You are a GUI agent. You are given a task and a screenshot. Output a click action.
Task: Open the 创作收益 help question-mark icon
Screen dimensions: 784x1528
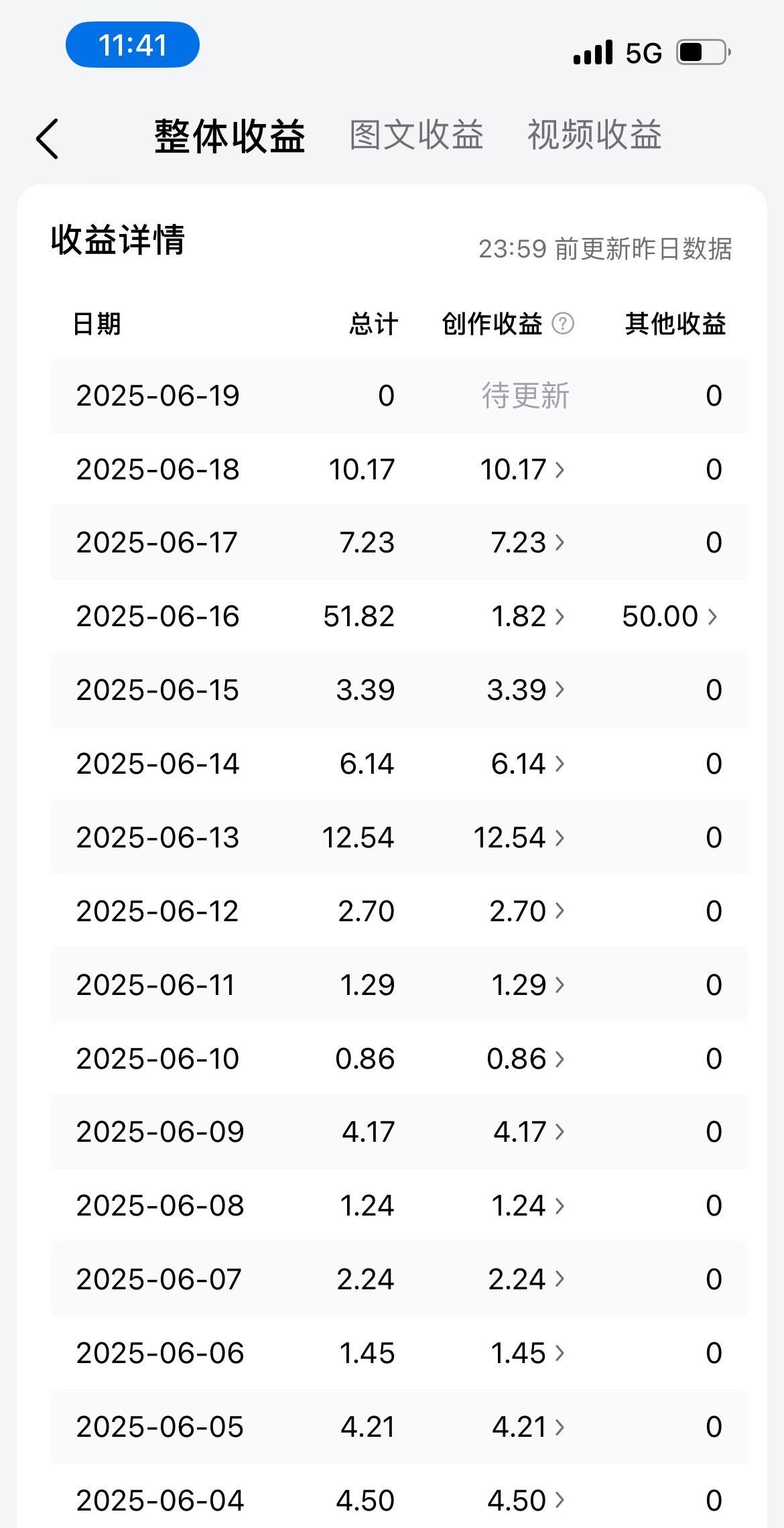coord(563,324)
